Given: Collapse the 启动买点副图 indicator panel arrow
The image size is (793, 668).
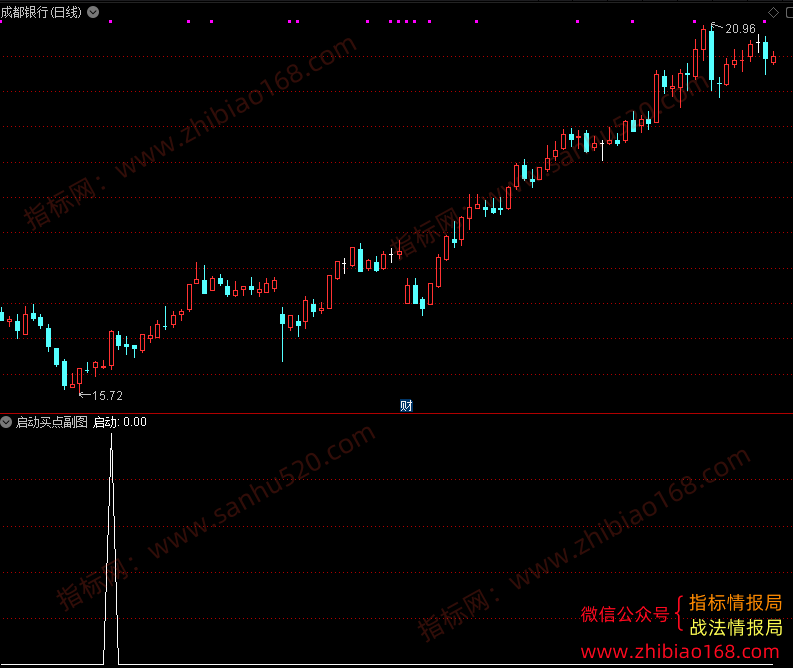Looking at the screenshot, I should (6, 422).
